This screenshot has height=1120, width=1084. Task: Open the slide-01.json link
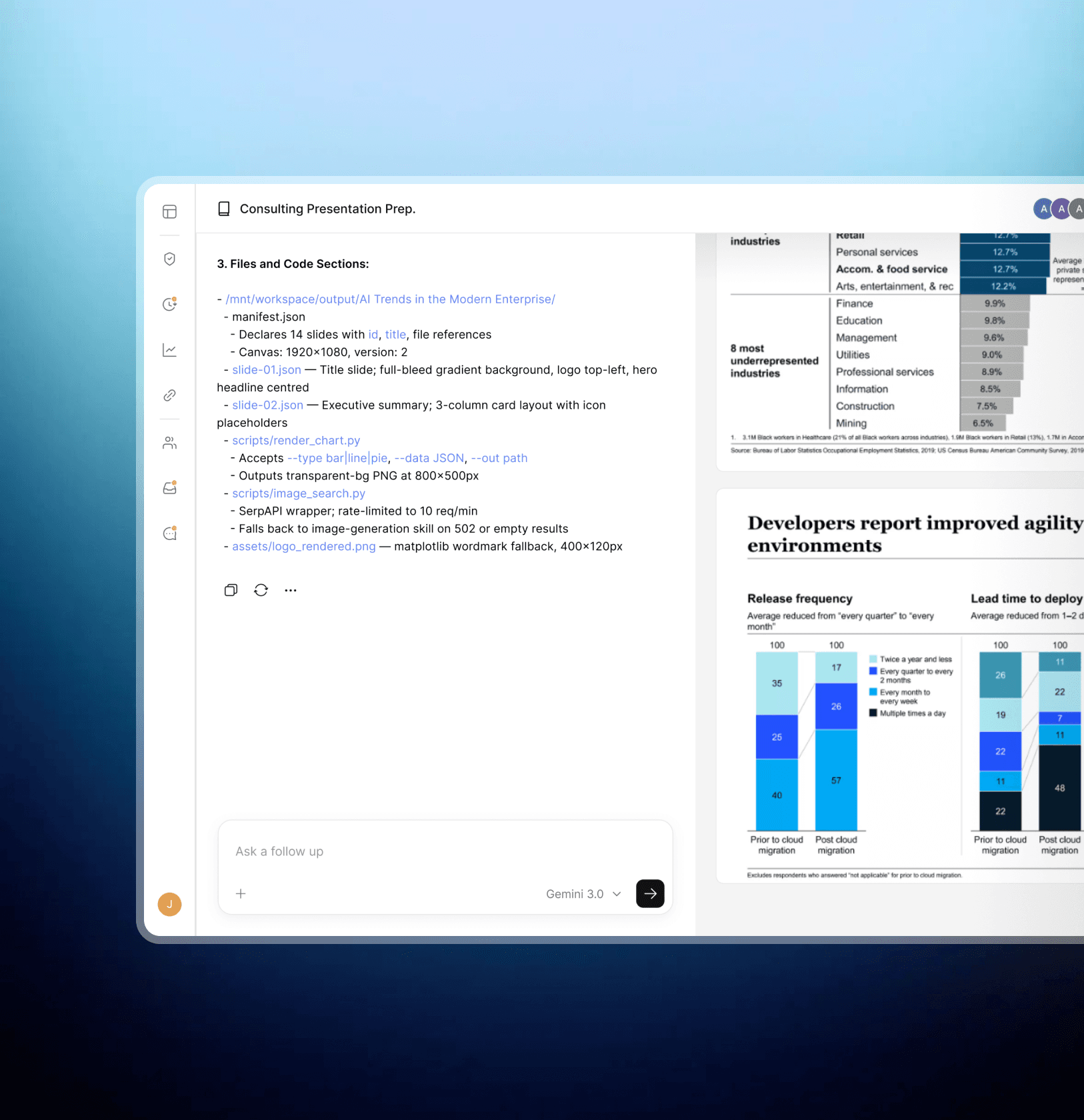click(x=267, y=370)
